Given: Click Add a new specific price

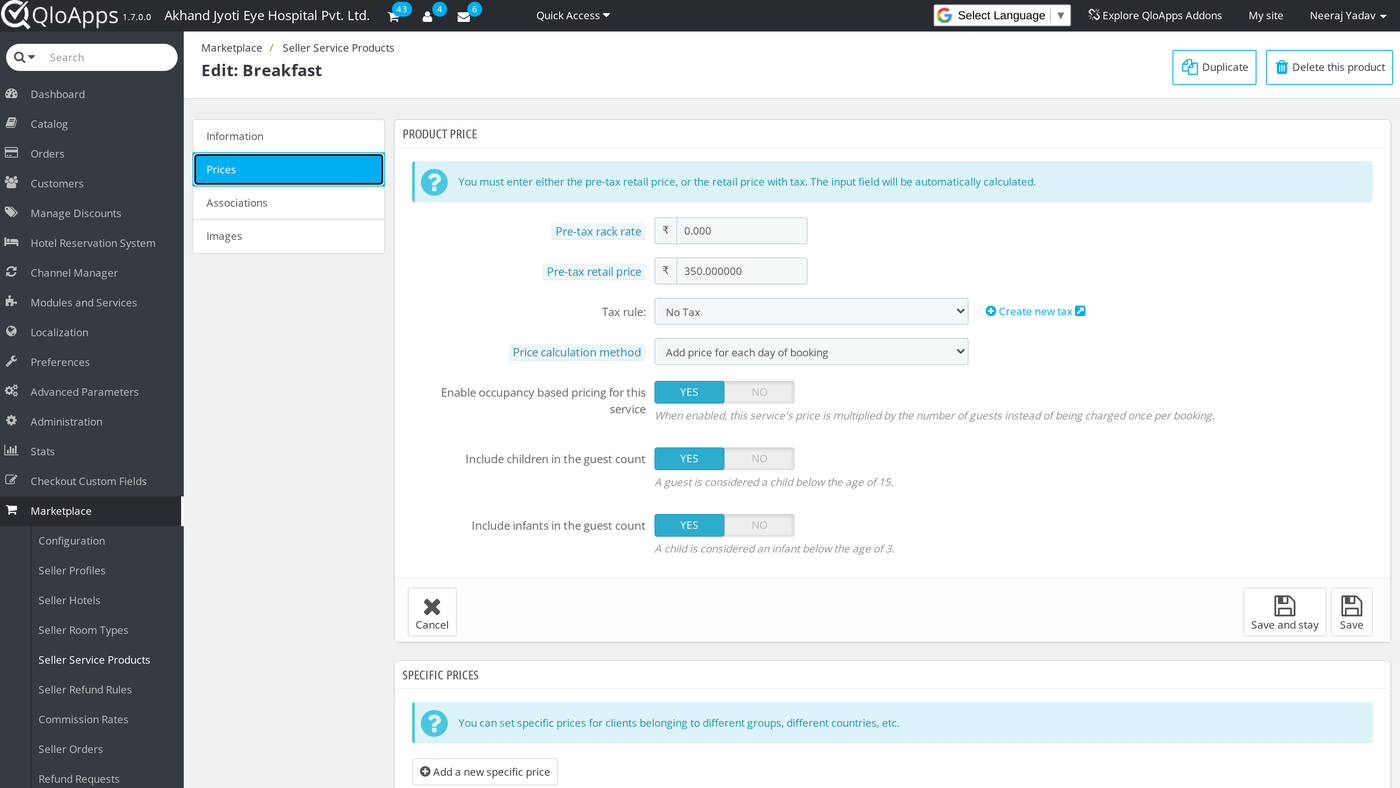Looking at the screenshot, I should pyautogui.click(x=485, y=772).
